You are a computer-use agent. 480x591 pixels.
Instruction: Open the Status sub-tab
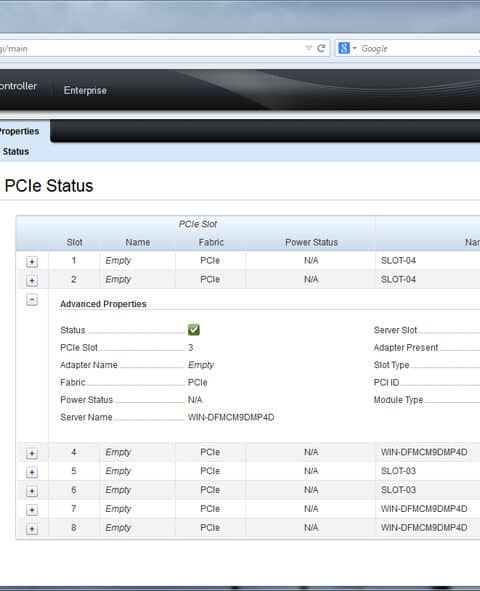(x=15, y=152)
